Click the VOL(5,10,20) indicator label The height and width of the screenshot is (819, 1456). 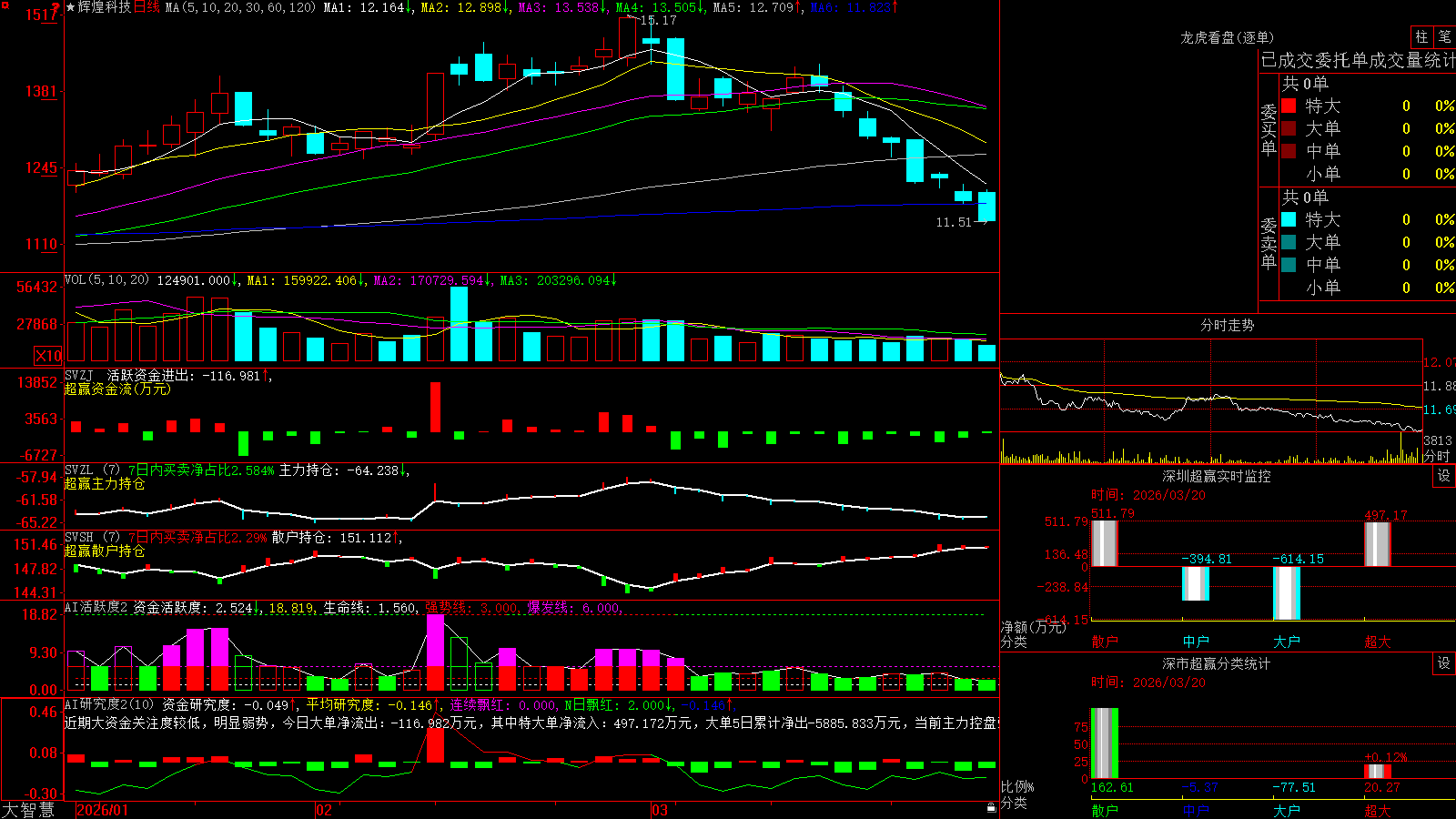pyautogui.click(x=106, y=280)
